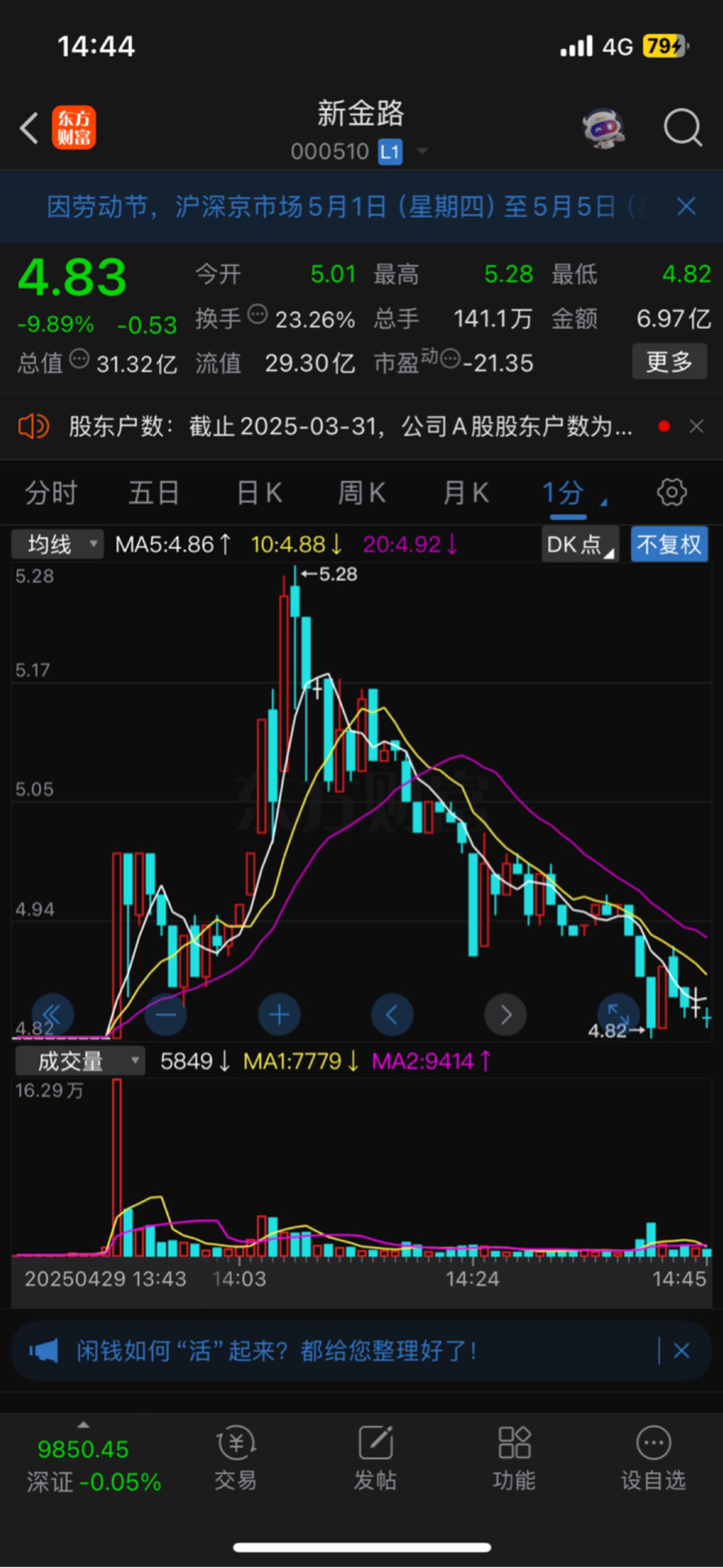Screen dimensions: 723x1568
Task: Tap the blue megaphone promo icon
Action: coord(43,1351)
